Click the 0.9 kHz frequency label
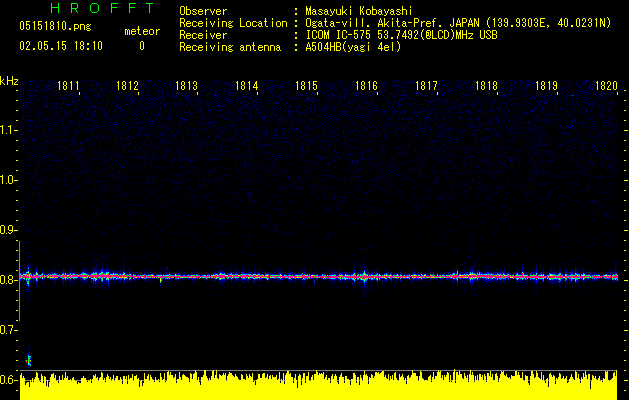Screen dimensions: 629x400 click(8, 230)
